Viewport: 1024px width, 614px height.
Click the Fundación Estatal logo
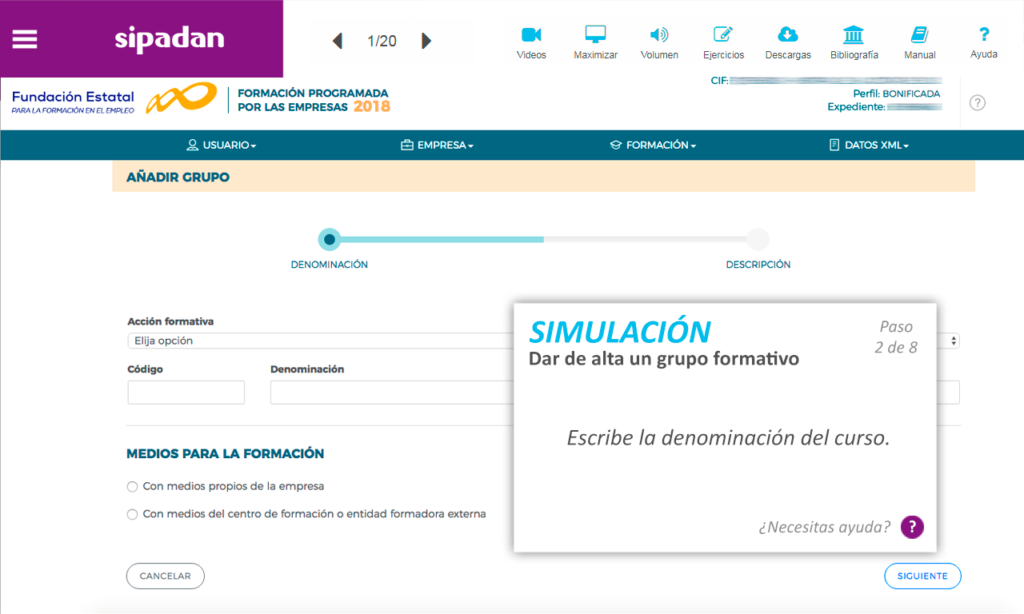(114, 99)
